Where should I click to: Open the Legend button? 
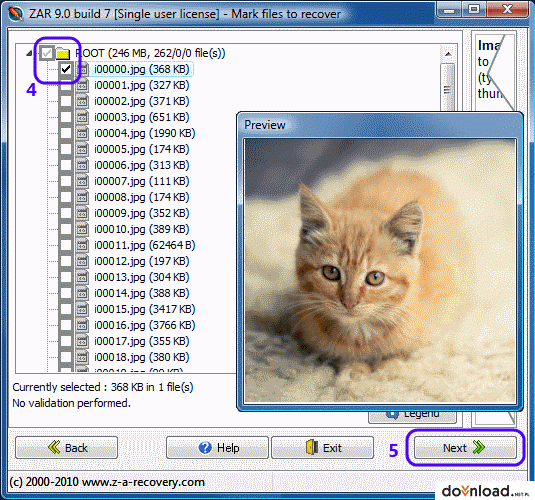[x=412, y=416]
